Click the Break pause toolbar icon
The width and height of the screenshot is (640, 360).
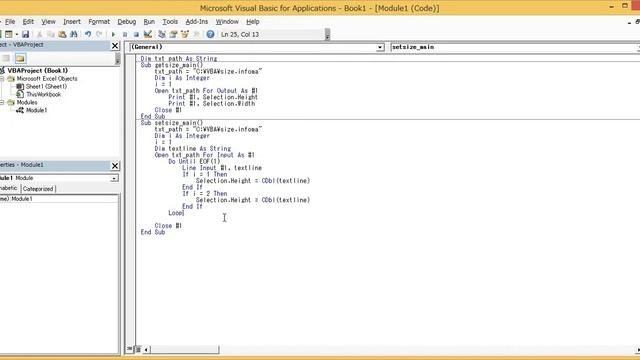click(x=125, y=34)
